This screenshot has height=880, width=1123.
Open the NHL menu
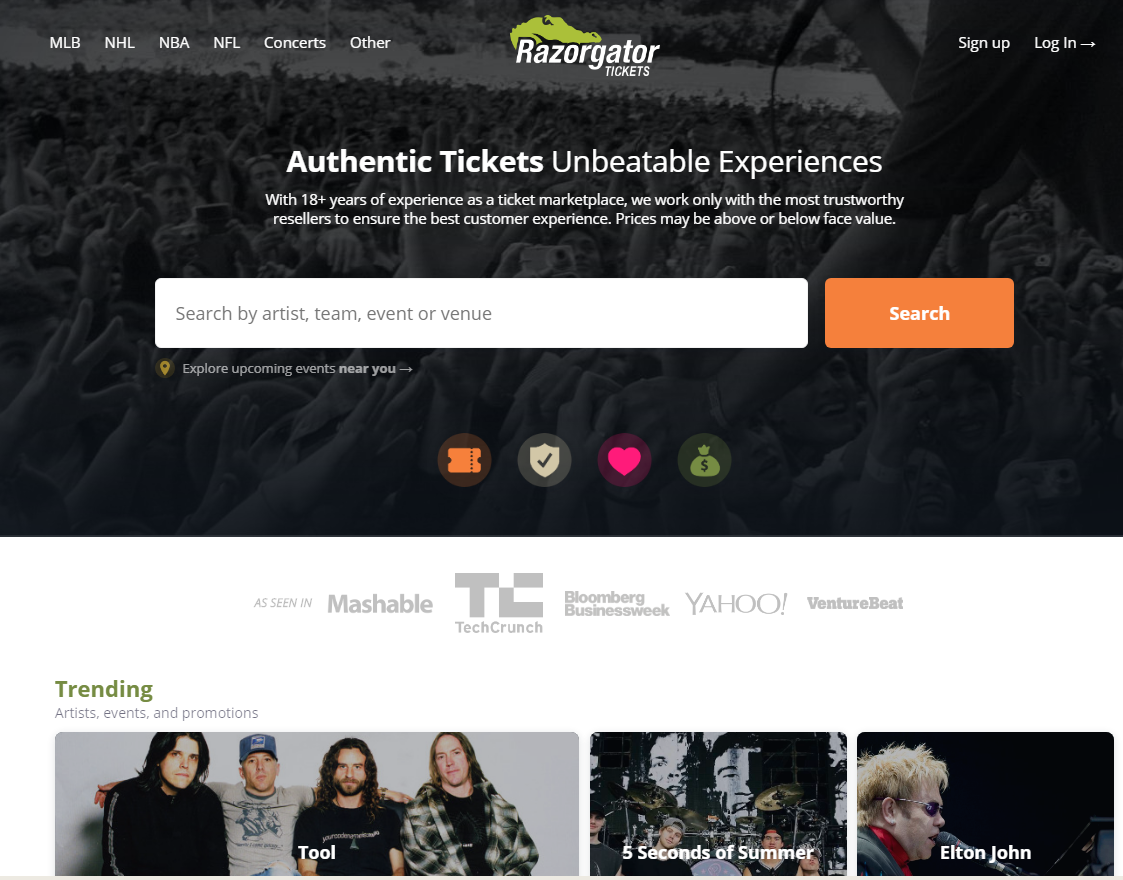pyautogui.click(x=120, y=43)
